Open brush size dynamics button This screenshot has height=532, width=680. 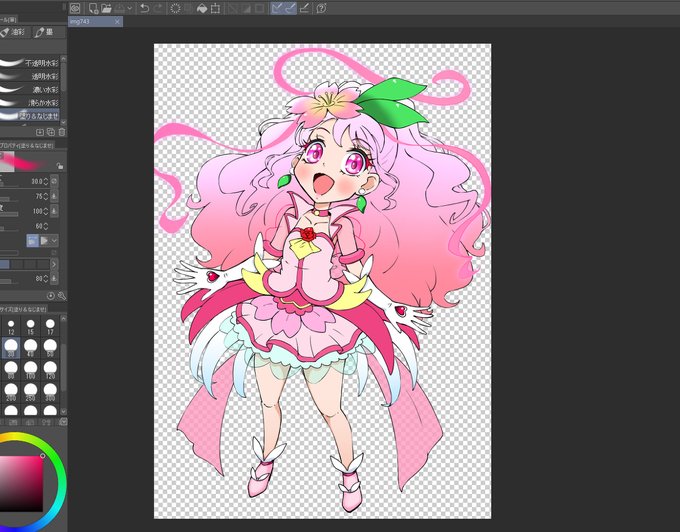[x=54, y=181]
